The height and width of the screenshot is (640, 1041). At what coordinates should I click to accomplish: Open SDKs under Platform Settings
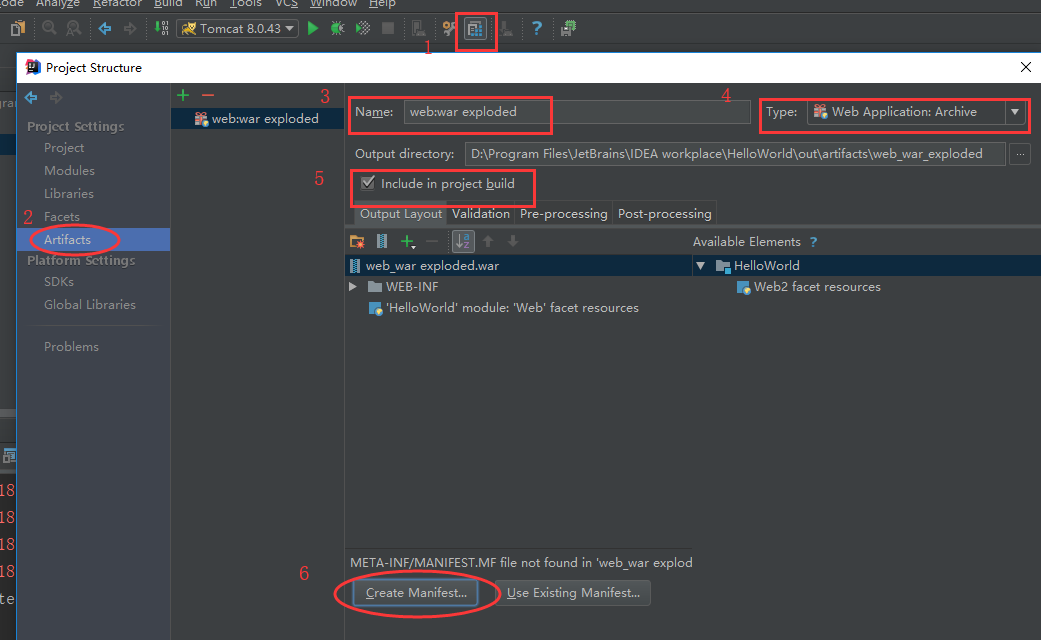click(58, 281)
